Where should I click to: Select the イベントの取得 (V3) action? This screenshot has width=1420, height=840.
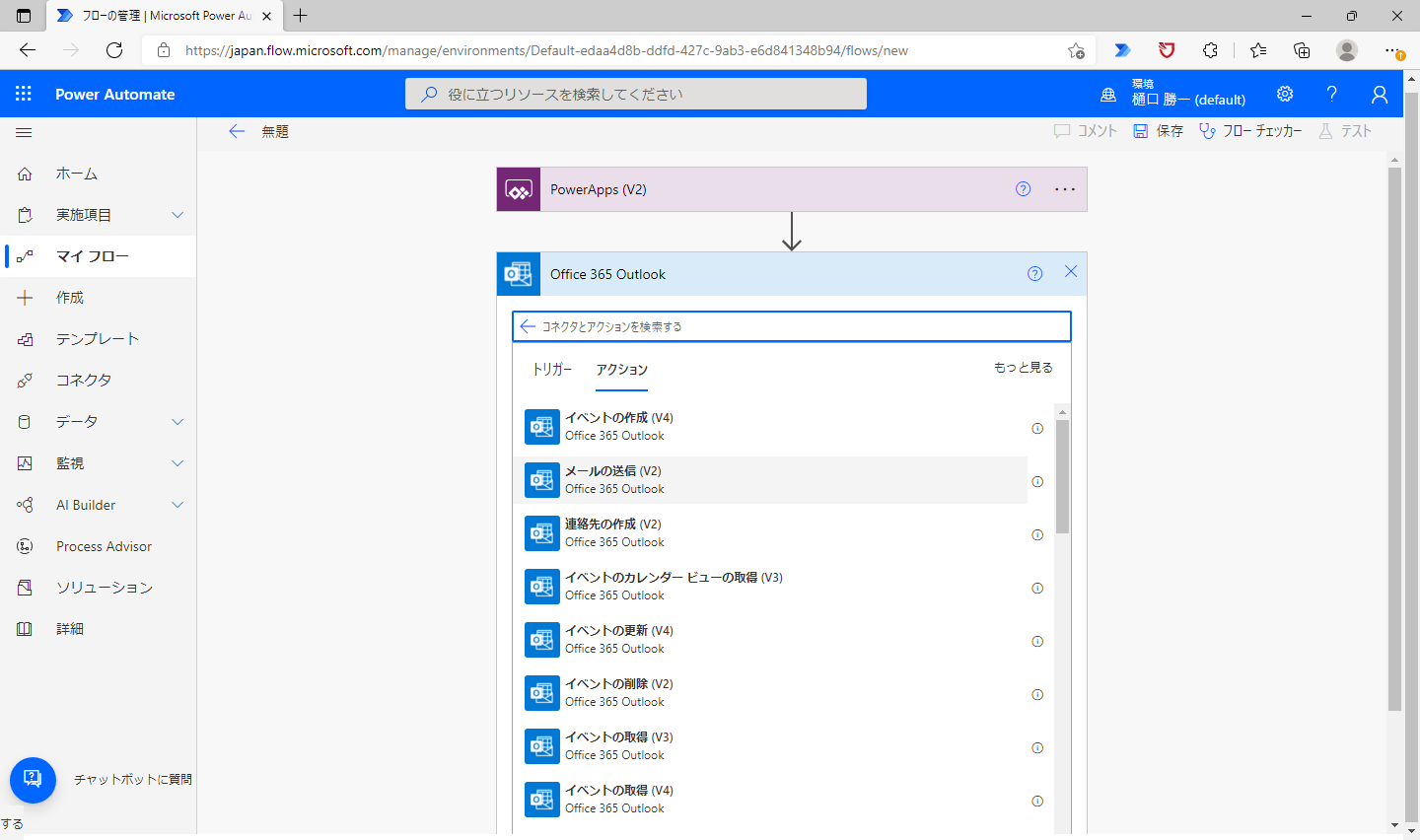coord(770,746)
